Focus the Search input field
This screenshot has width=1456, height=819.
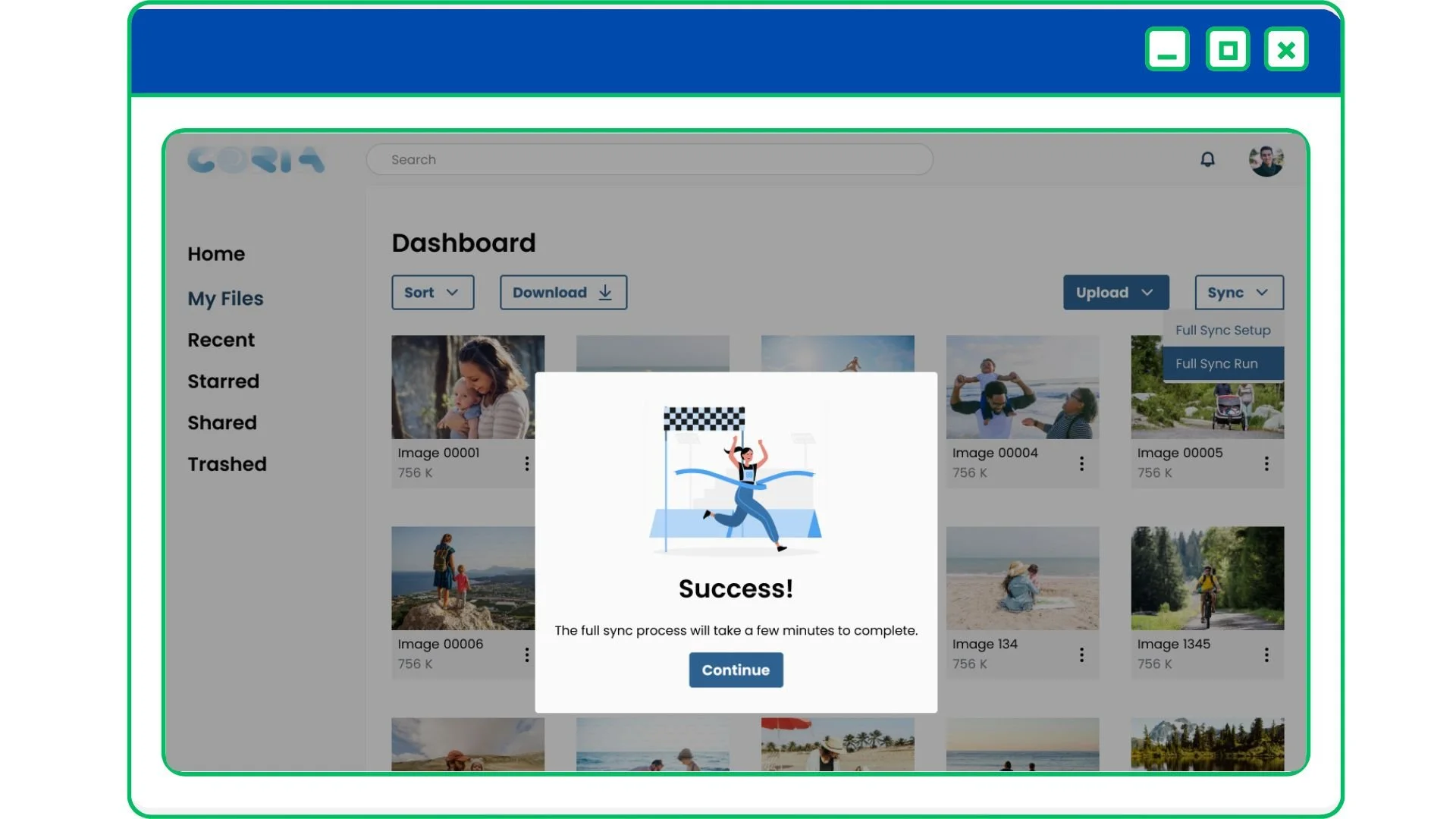tap(649, 160)
